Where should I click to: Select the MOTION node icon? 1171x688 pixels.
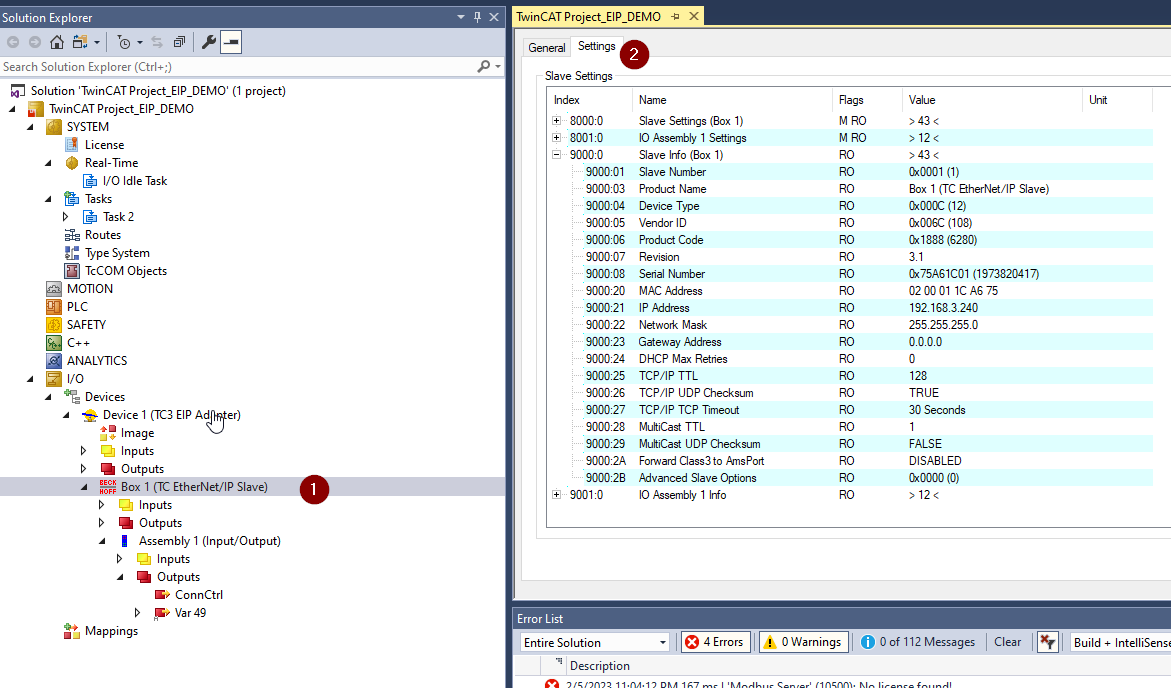54,288
